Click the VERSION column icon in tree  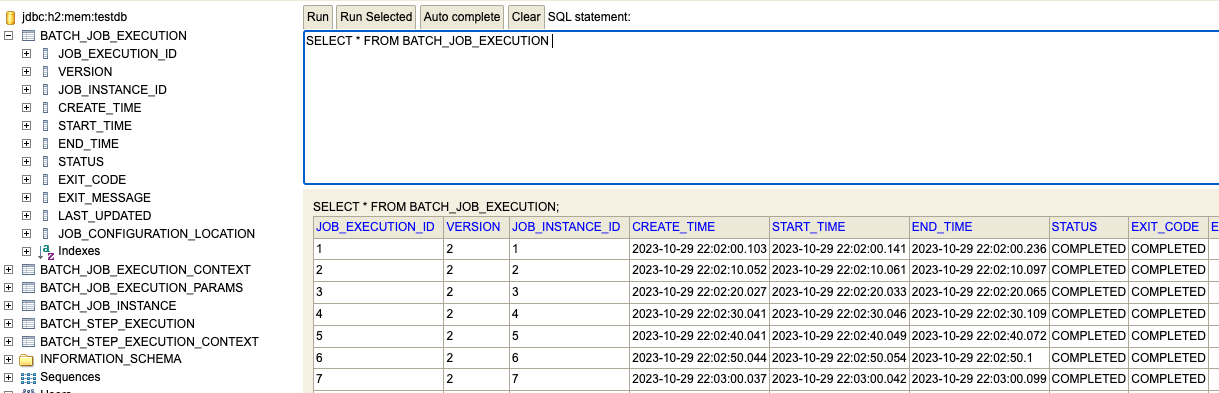[45, 72]
